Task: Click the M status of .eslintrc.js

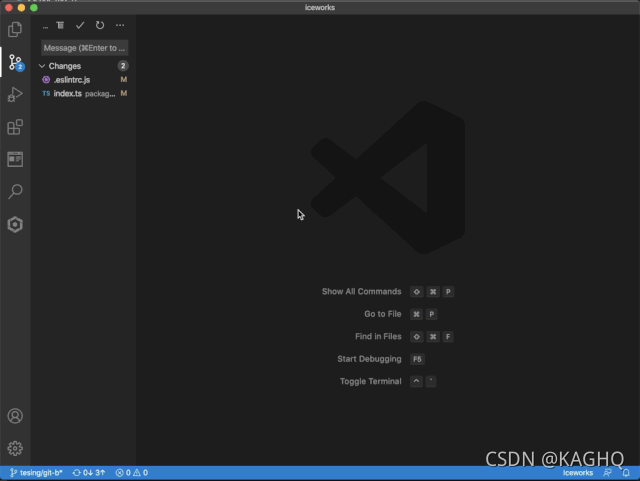Action: coord(124,80)
